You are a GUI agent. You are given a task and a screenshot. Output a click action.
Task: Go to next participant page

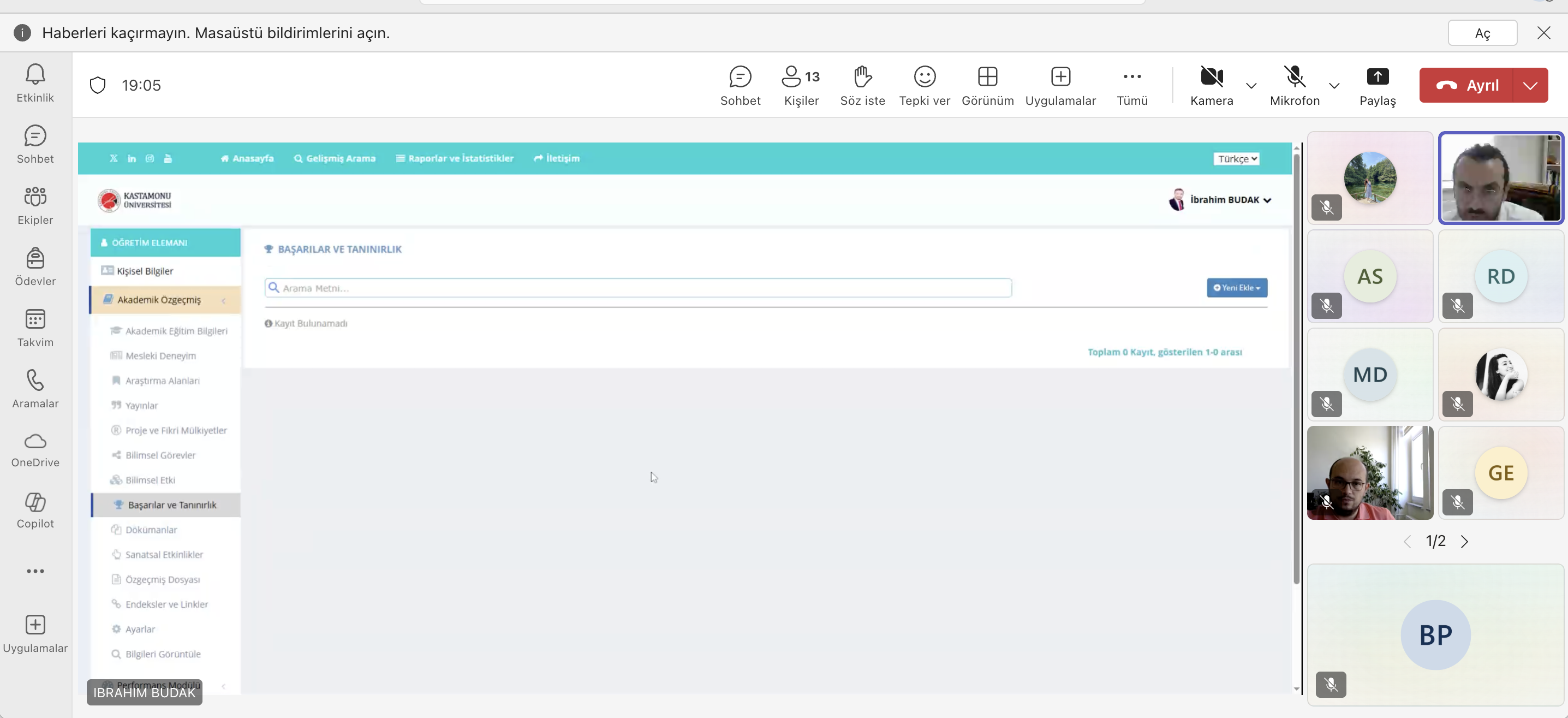click(1464, 542)
